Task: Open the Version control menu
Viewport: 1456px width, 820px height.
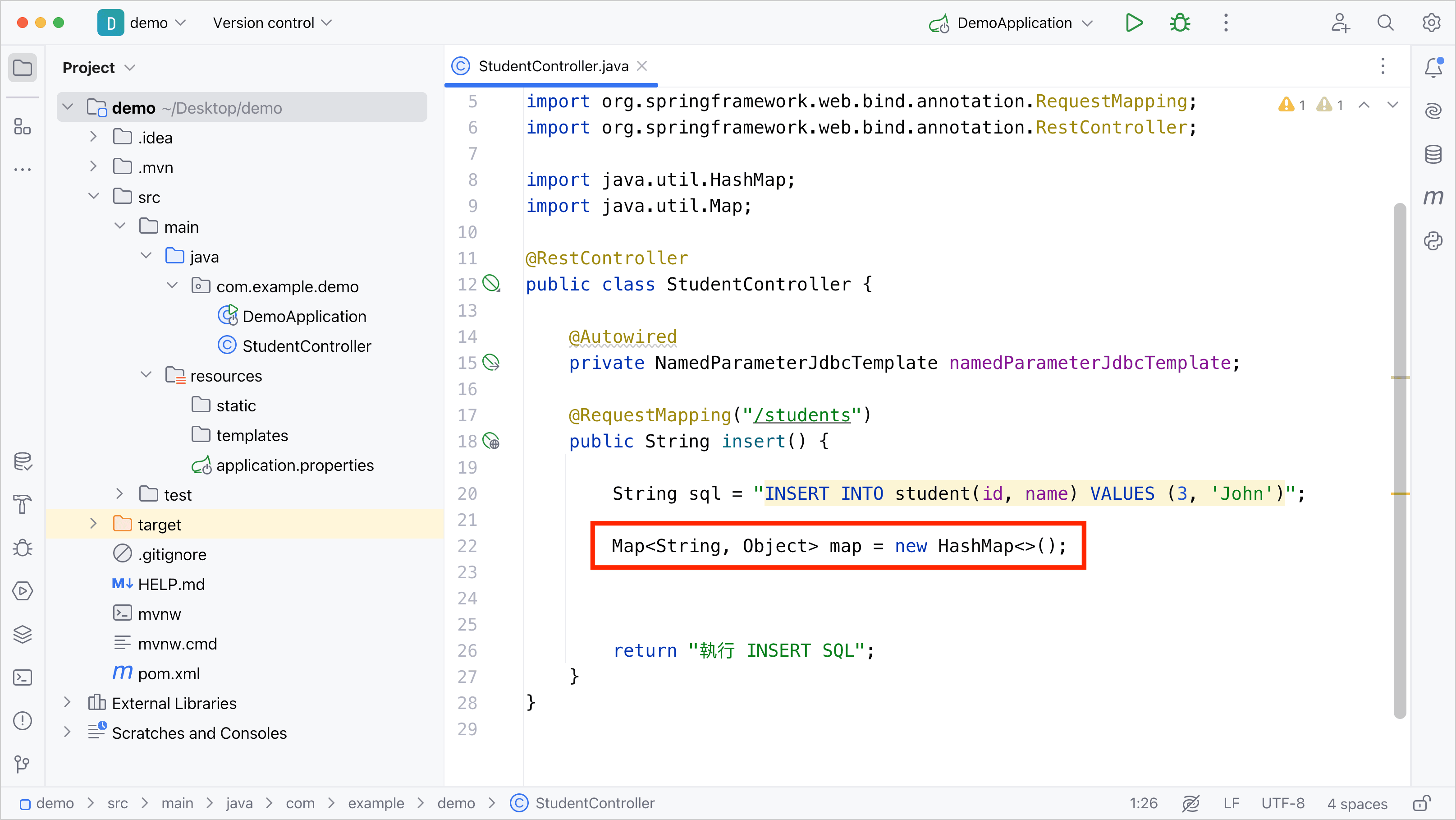Action: click(x=272, y=23)
